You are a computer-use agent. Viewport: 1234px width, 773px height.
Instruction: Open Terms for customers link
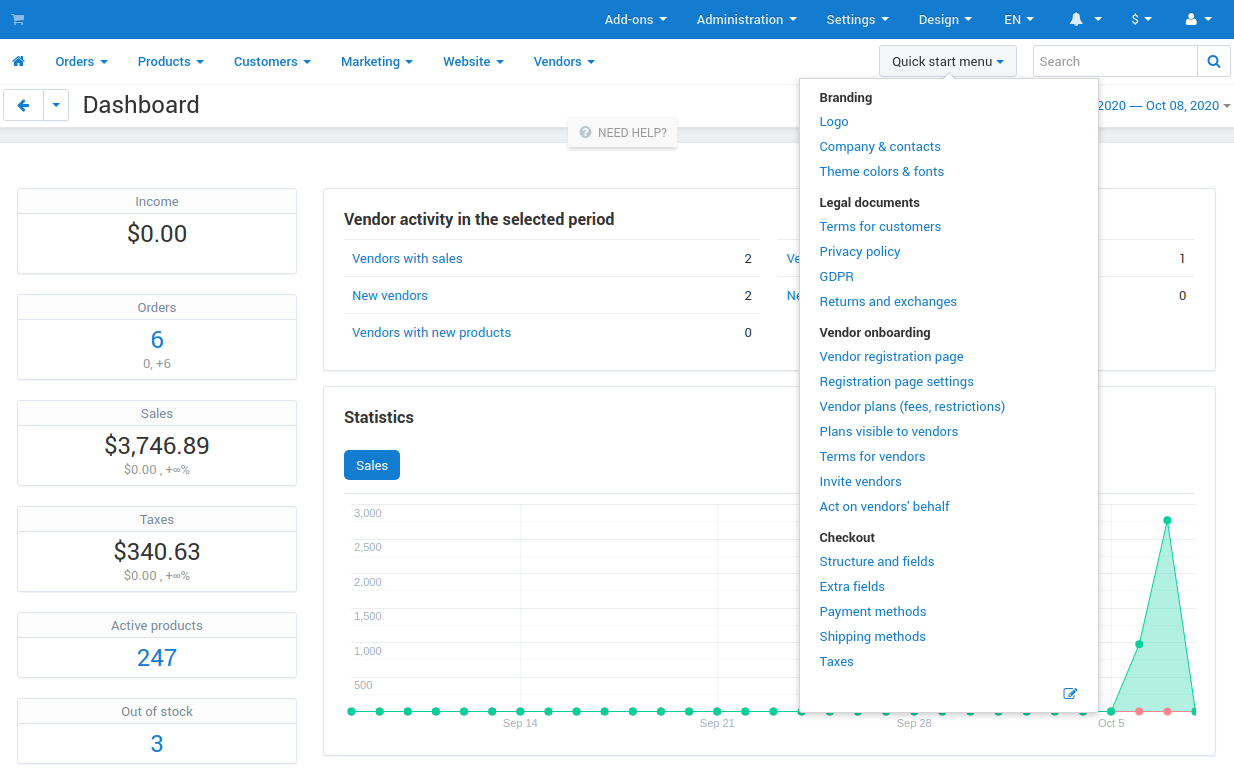point(880,227)
